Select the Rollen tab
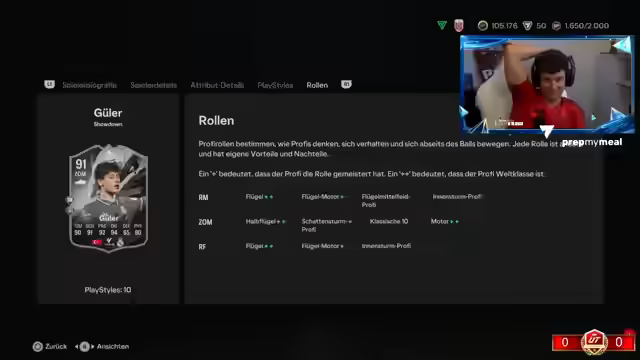Viewport: 640px width, 360px height. pos(317,85)
